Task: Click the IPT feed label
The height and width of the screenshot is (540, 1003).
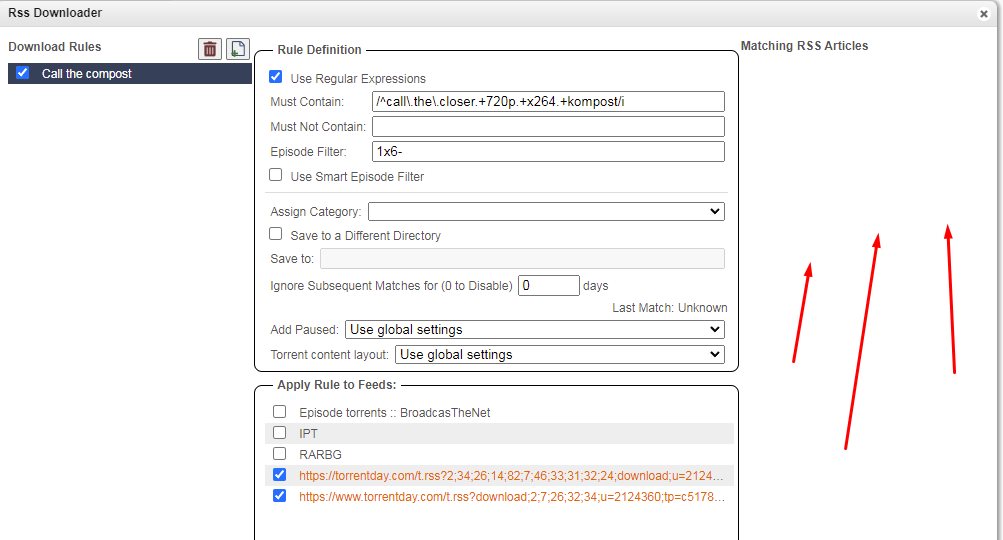Action: (308, 434)
